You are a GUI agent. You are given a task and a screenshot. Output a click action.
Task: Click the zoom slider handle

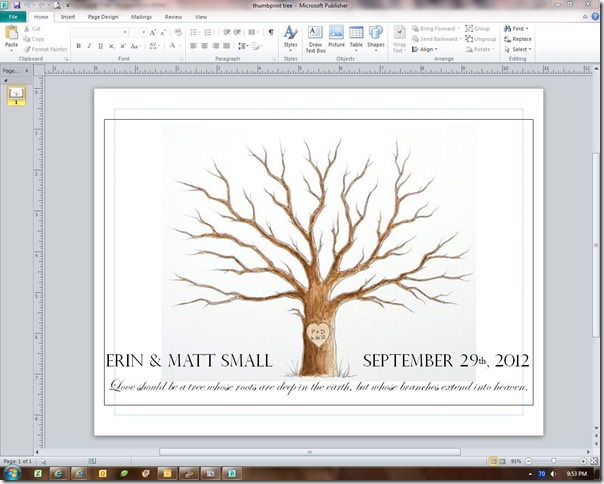tap(554, 461)
